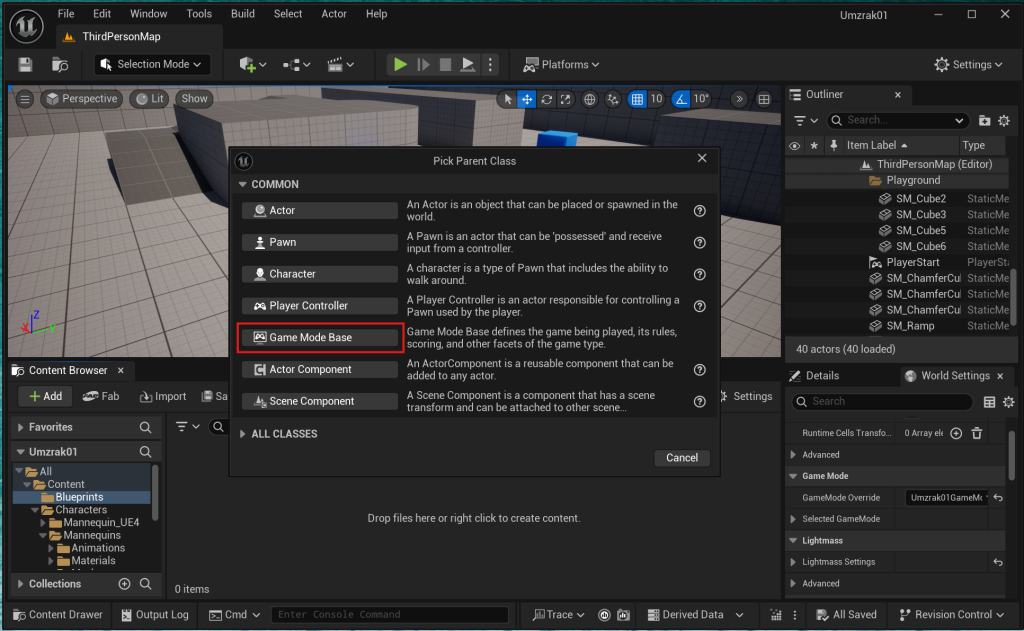Open the Blueprints dropdown in the main toolbar
This screenshot has width=1024, height=631.
[x=296, y=65]
